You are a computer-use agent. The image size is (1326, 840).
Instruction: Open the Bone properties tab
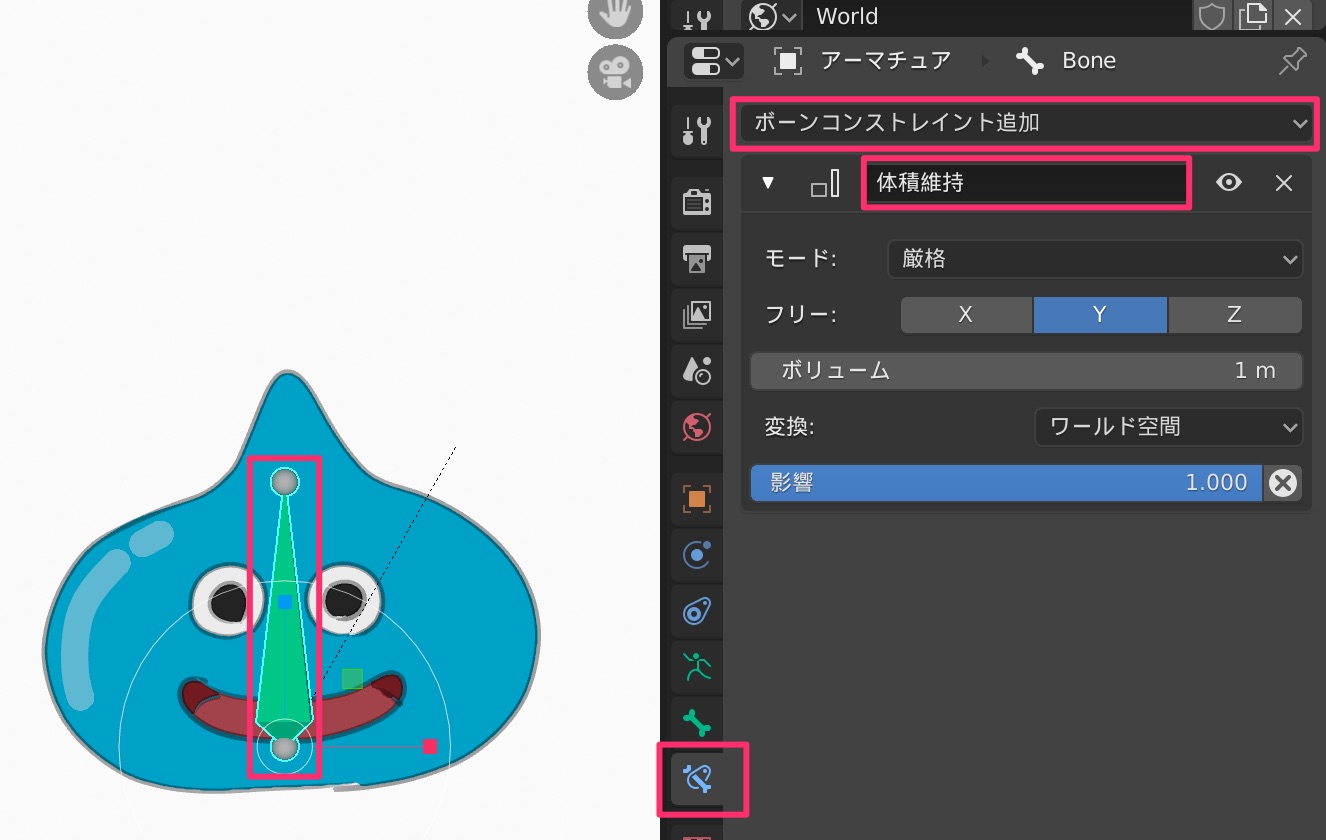tap(697, 723)
